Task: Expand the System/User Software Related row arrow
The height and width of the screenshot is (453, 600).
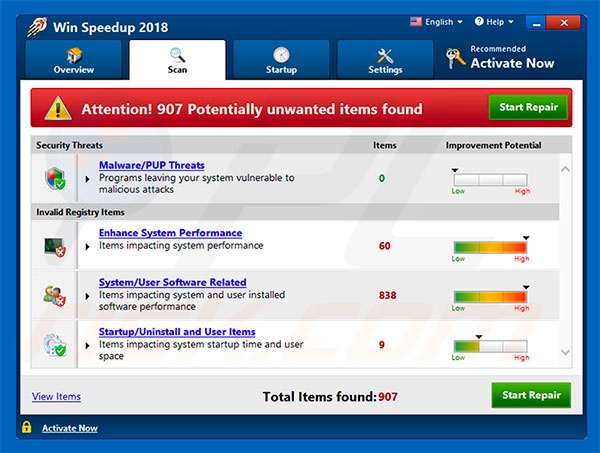Action: (88, 296)
